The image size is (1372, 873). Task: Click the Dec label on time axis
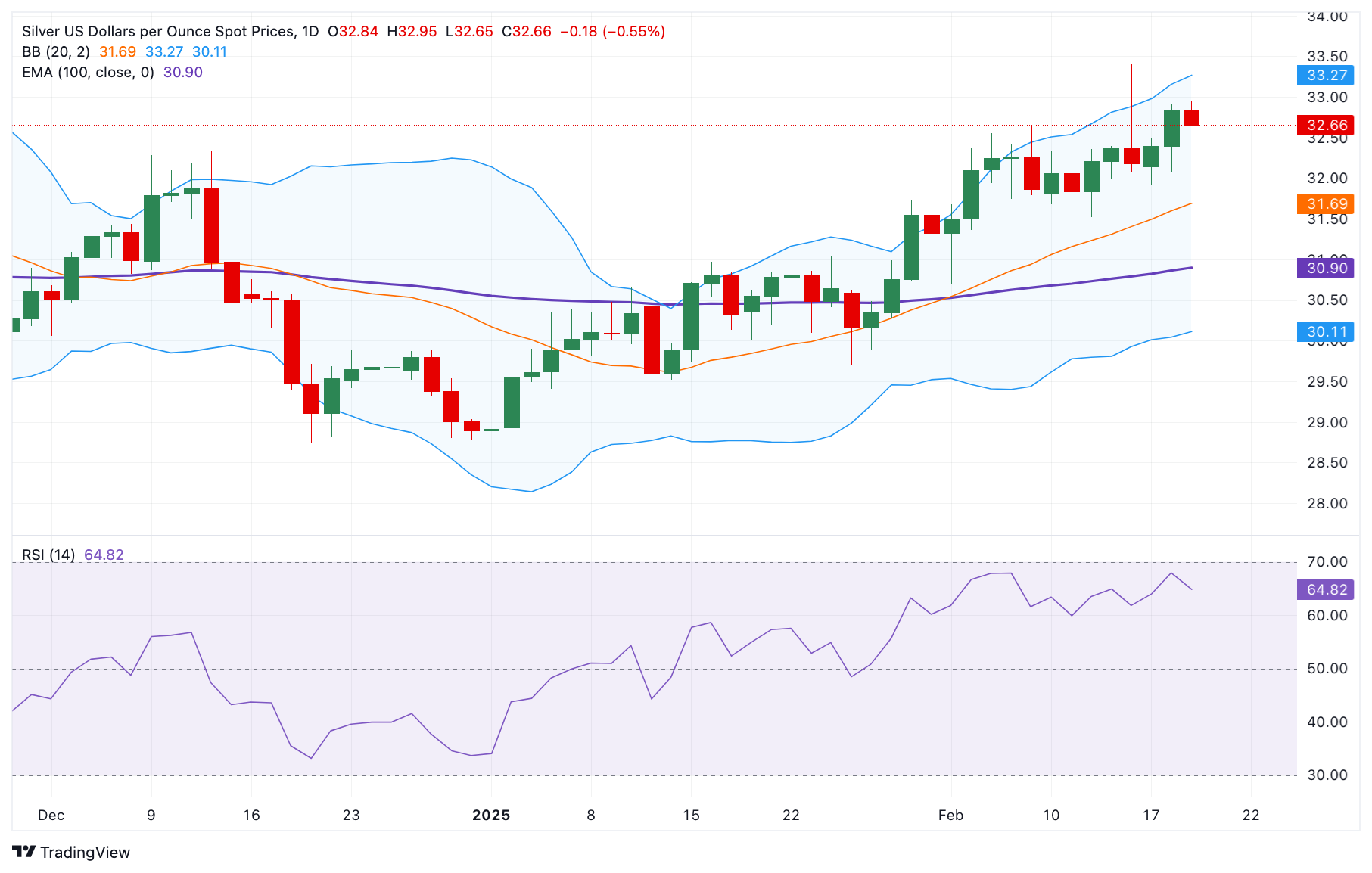[x=51, y=815]
